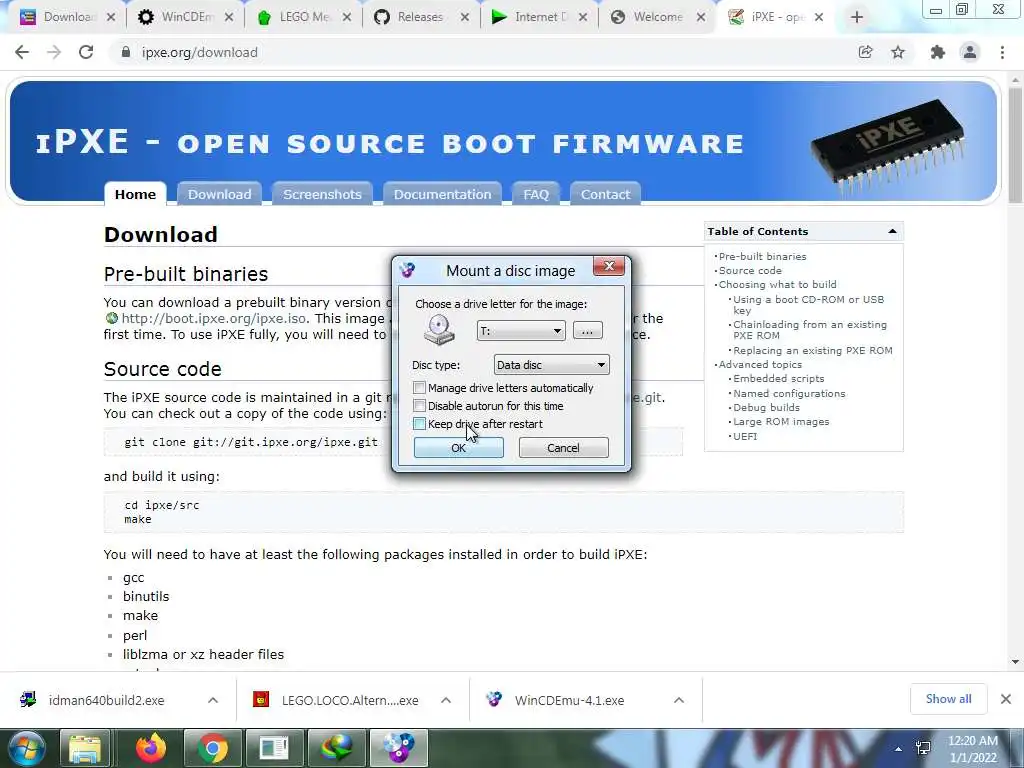
Task: Expand options for idman640build2.exe download
Action: pyautogui.click(x=213, y=700)
